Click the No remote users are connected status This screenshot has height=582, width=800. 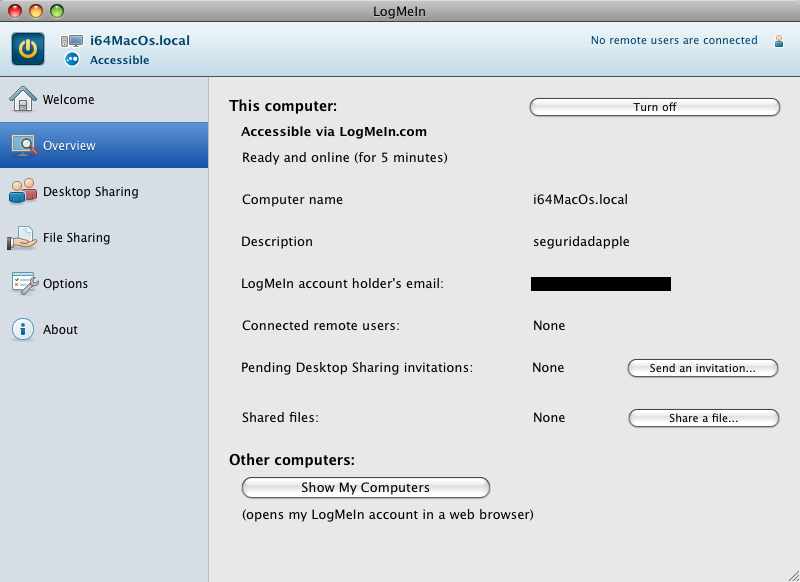674,41
